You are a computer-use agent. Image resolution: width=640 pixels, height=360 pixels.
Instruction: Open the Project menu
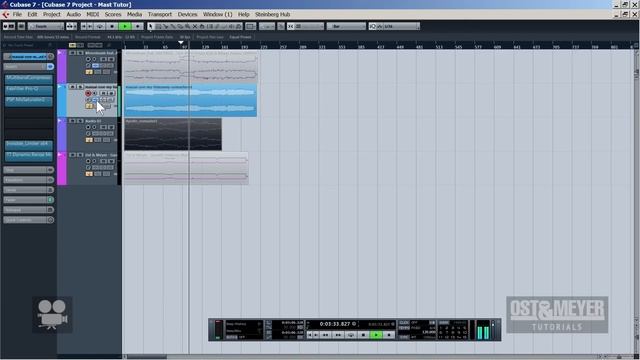coord(52,14)
